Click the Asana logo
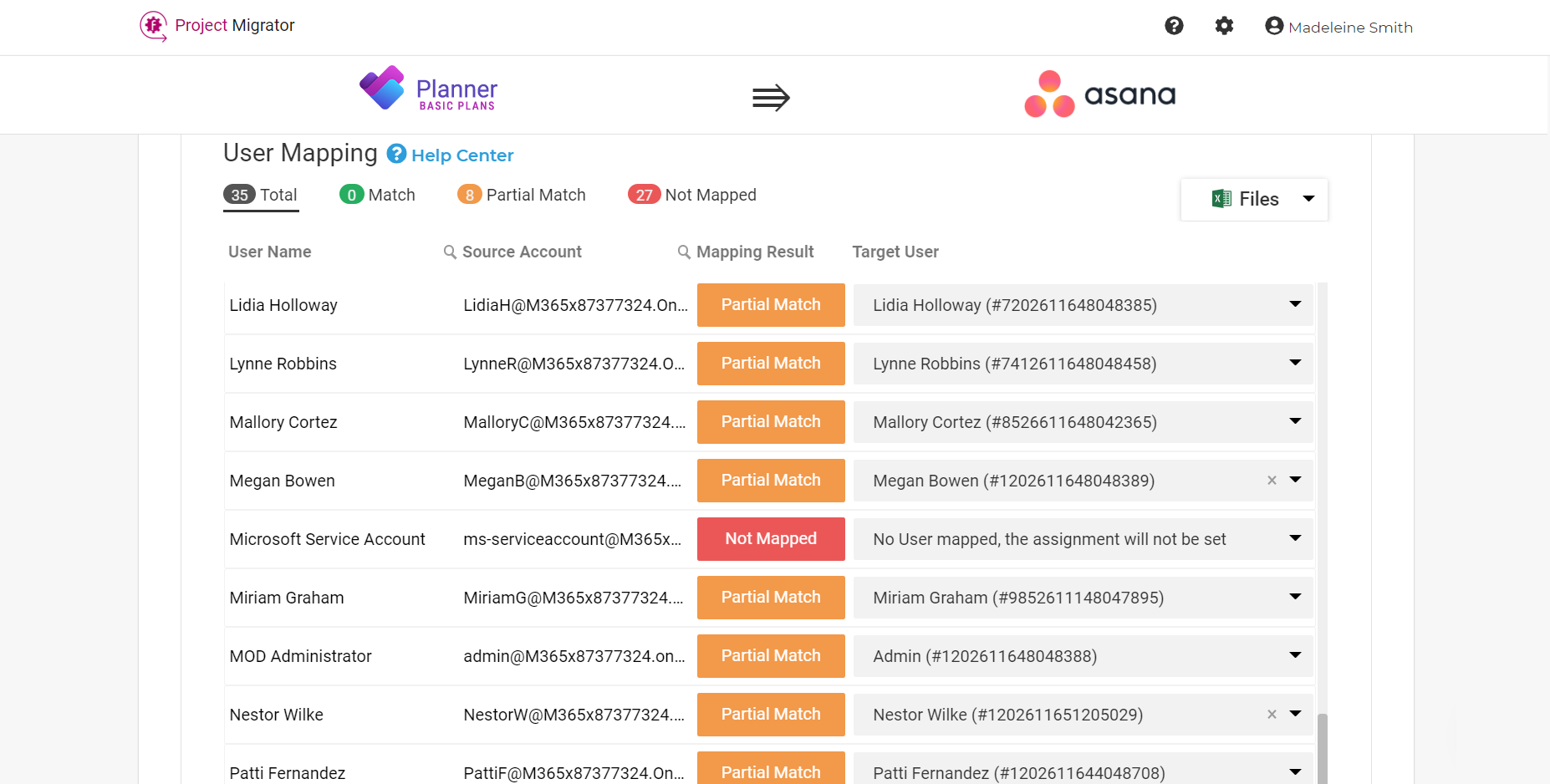 pyautogui.click(x=1100, y=94)
